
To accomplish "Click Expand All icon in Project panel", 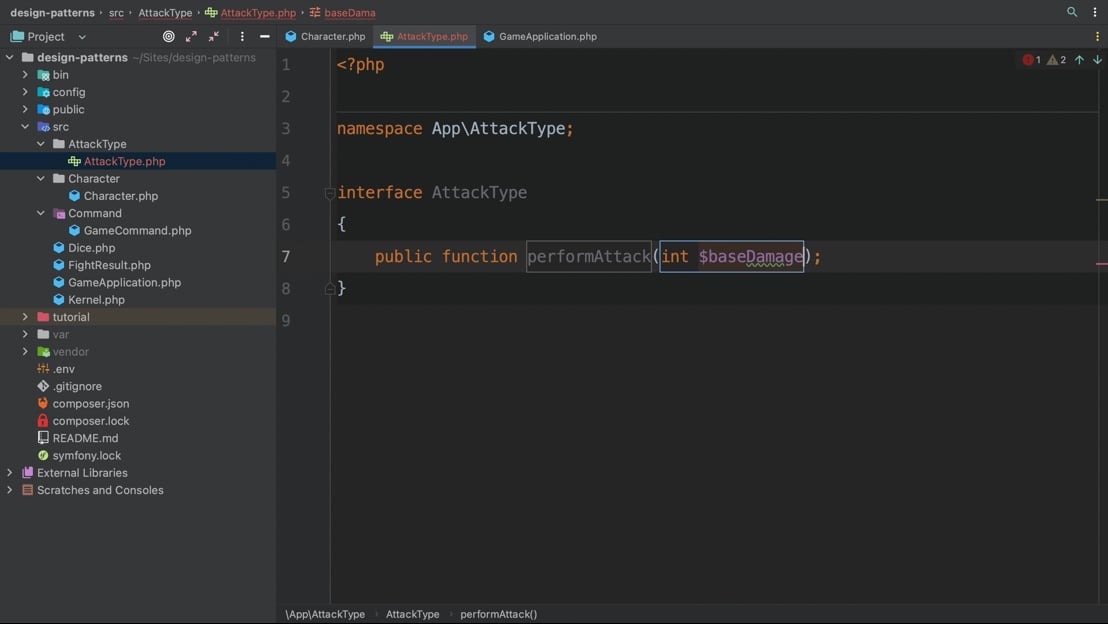I will point(191,36).
